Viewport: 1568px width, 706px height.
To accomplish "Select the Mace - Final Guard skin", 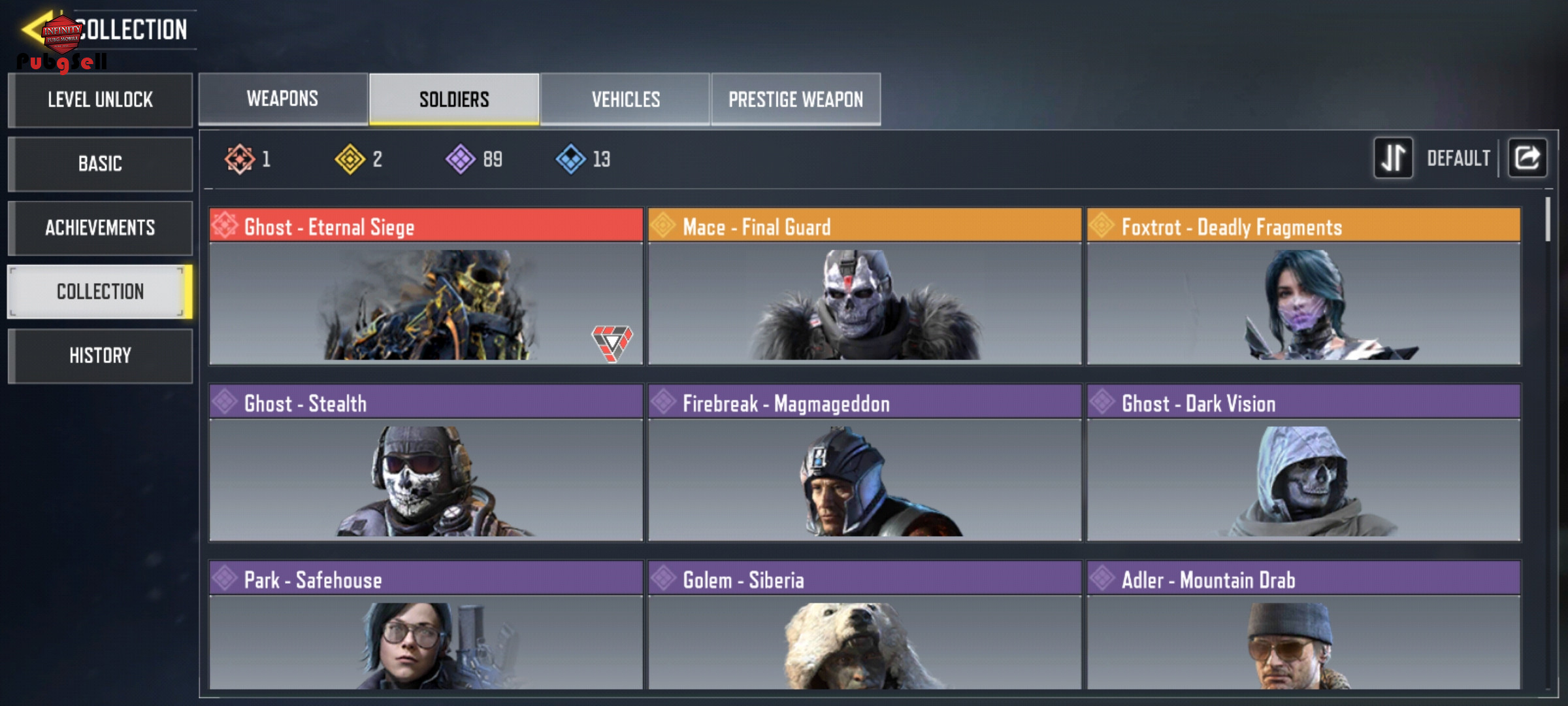I will coord(864,286).
